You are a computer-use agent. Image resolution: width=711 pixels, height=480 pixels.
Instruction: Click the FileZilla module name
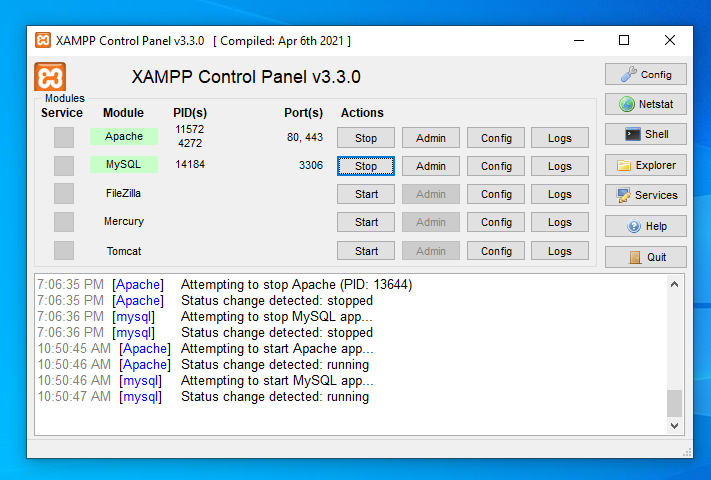click(x=123, y=193)
